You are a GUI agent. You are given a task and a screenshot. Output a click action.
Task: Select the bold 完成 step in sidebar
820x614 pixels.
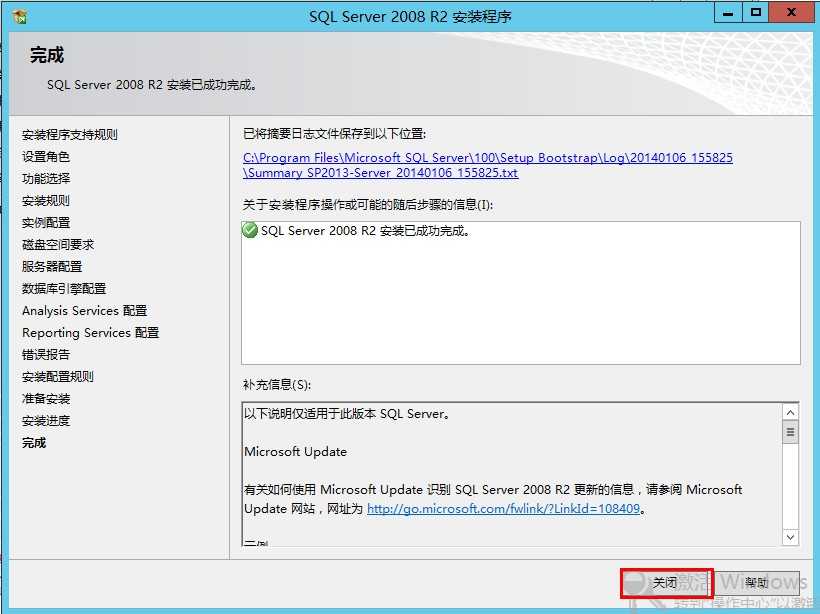click(x=34, y=442)
